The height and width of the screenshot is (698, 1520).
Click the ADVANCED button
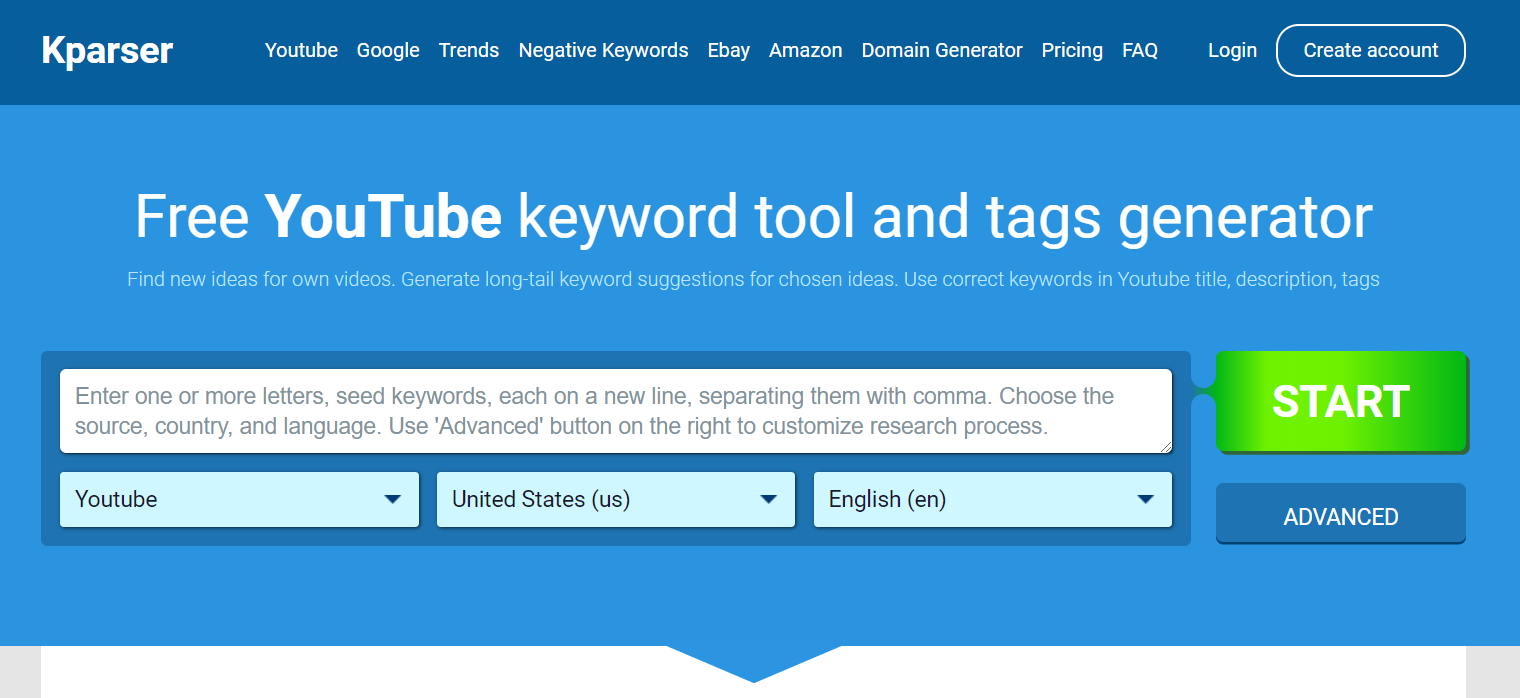click(x=1341, y=515)
